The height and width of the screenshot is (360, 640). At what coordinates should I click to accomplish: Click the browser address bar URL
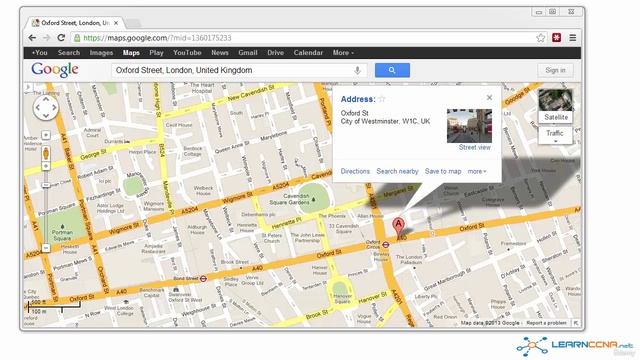(x=157, y=38)
